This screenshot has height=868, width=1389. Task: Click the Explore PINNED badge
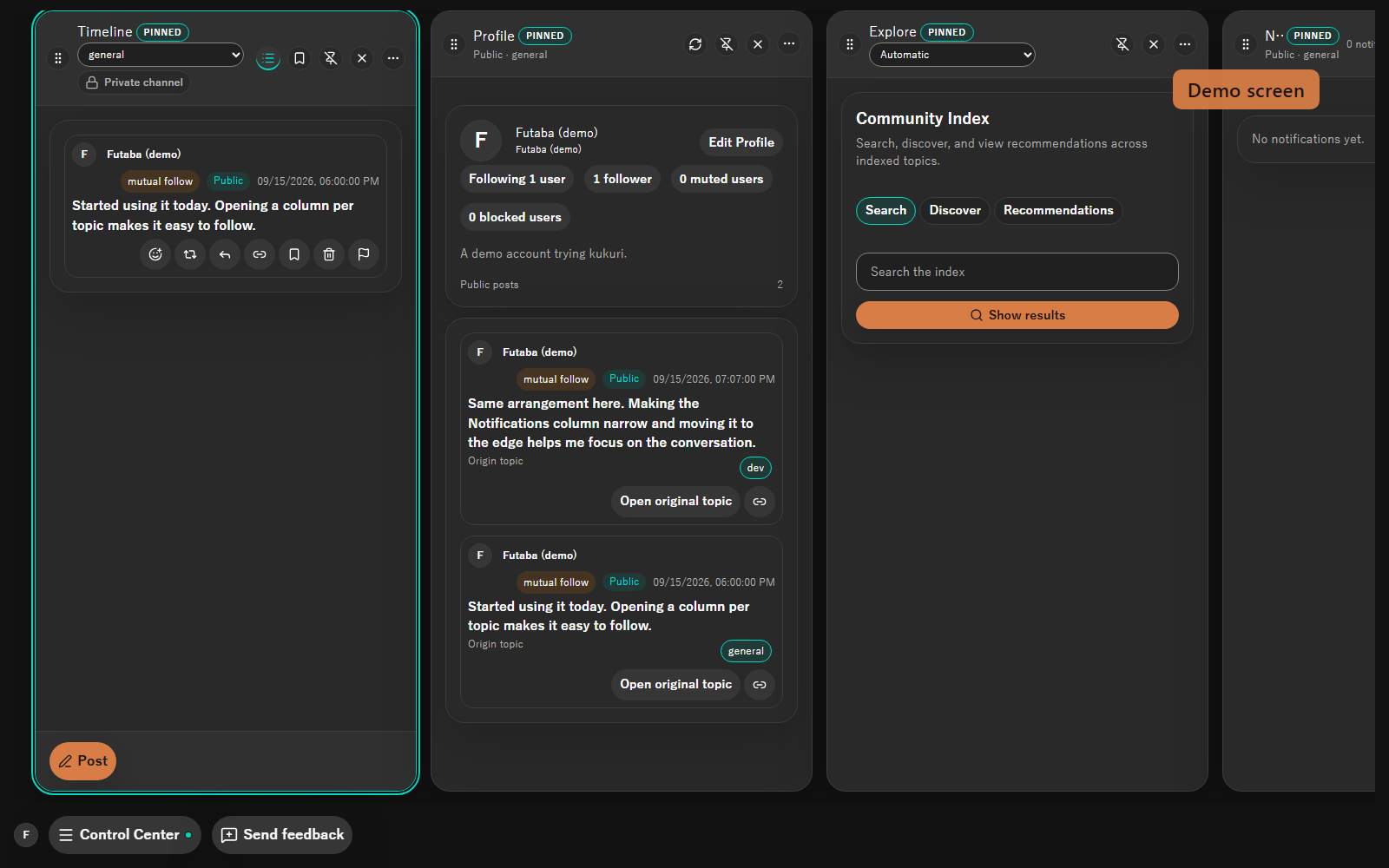[x=946, y=32]
